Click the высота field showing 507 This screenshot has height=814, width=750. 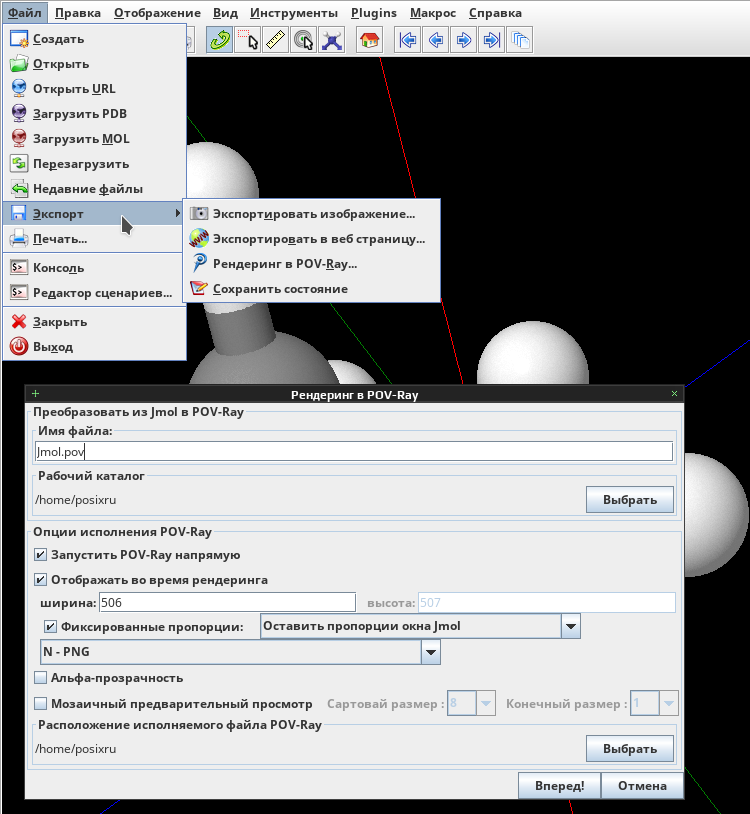[x=547, y=603]
